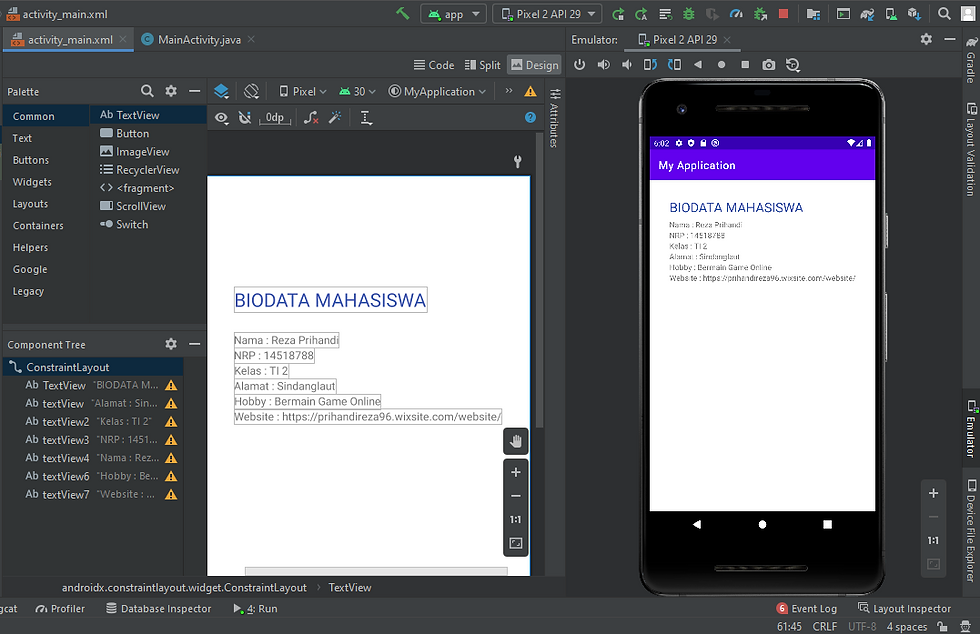The width and height of the screenshot is (980, 634).
Task: Click the Run app rerun icon
Action: point(618,14)
